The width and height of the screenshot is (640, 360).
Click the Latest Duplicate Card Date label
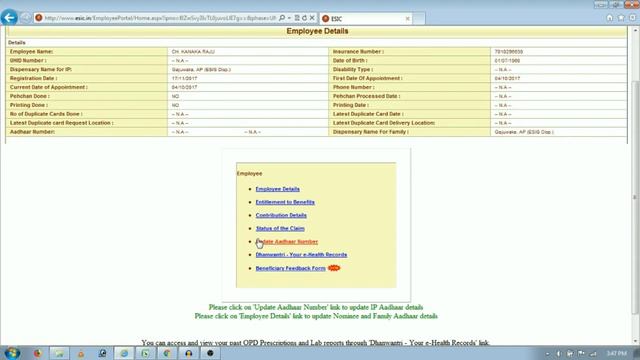coord(368,114)
